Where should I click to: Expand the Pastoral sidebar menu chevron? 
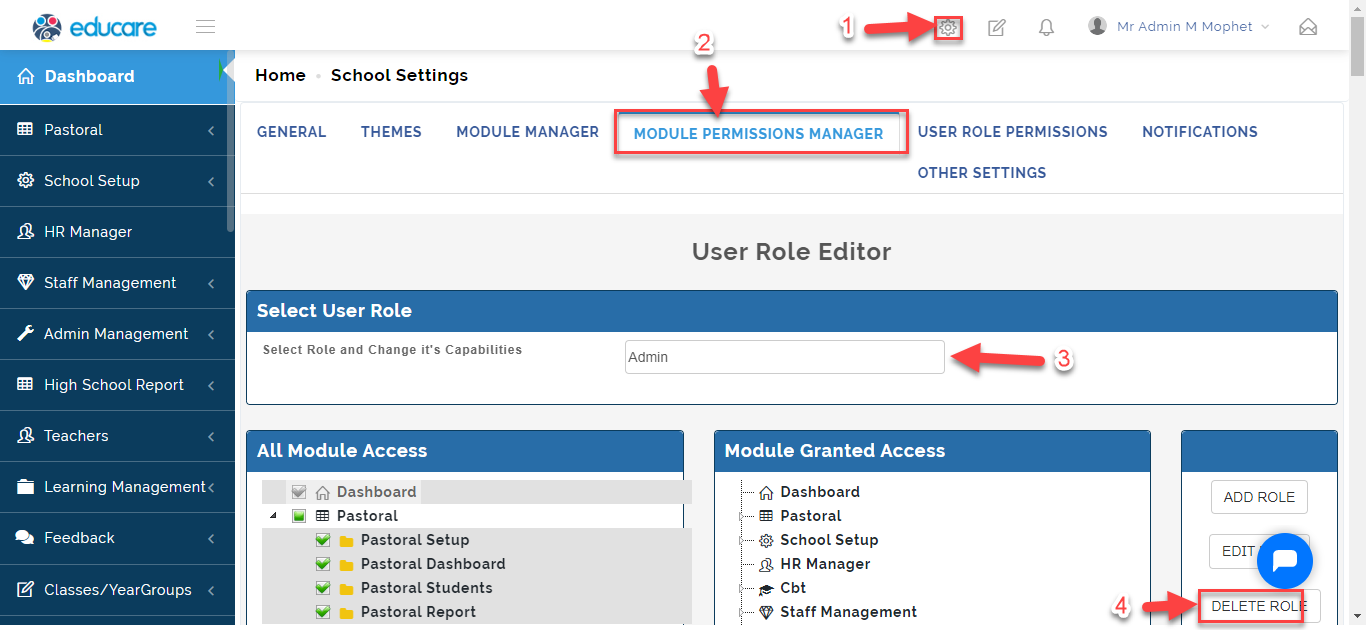point(211,131)
